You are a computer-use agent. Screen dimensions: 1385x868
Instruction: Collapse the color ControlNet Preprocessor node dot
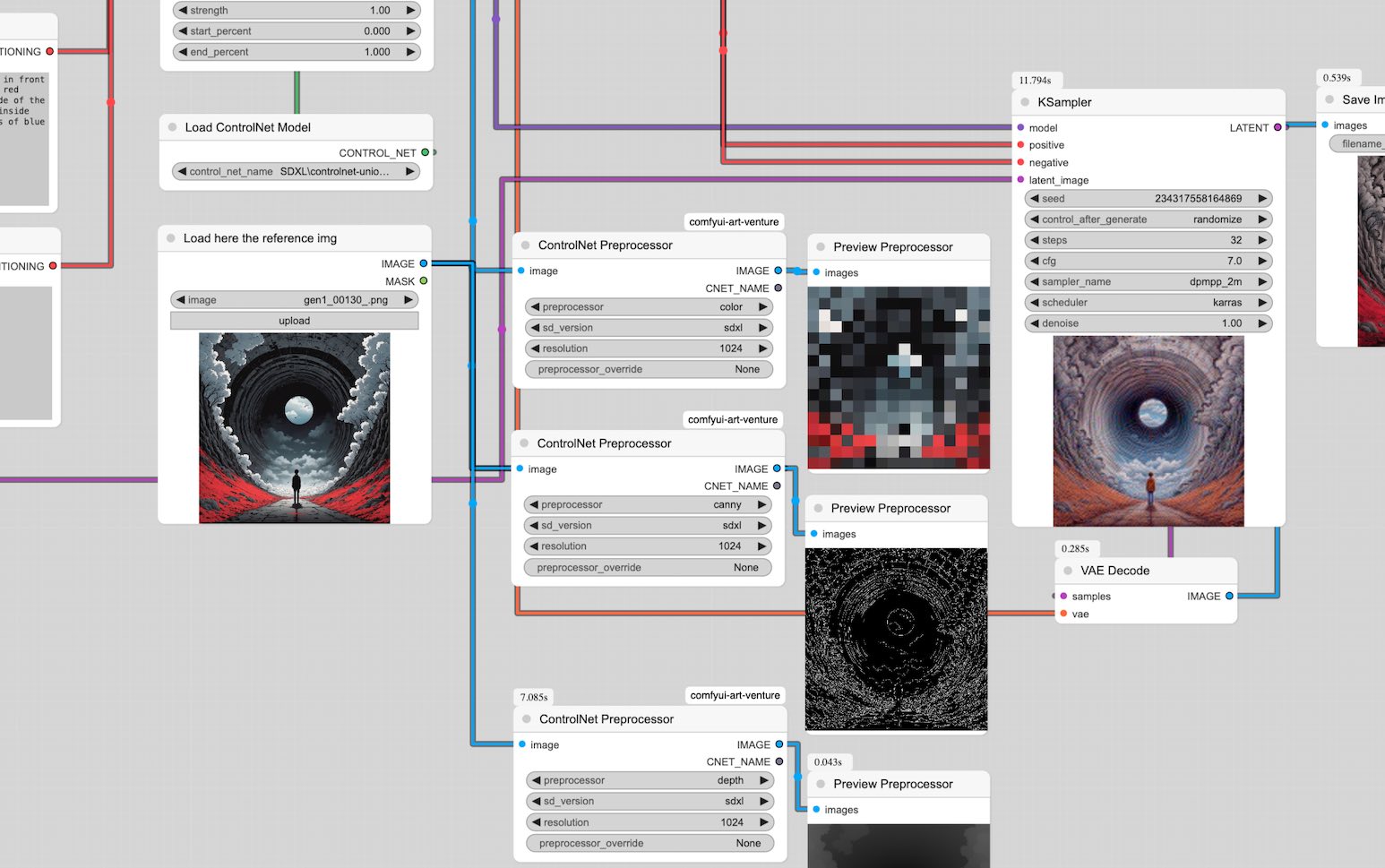526,245
